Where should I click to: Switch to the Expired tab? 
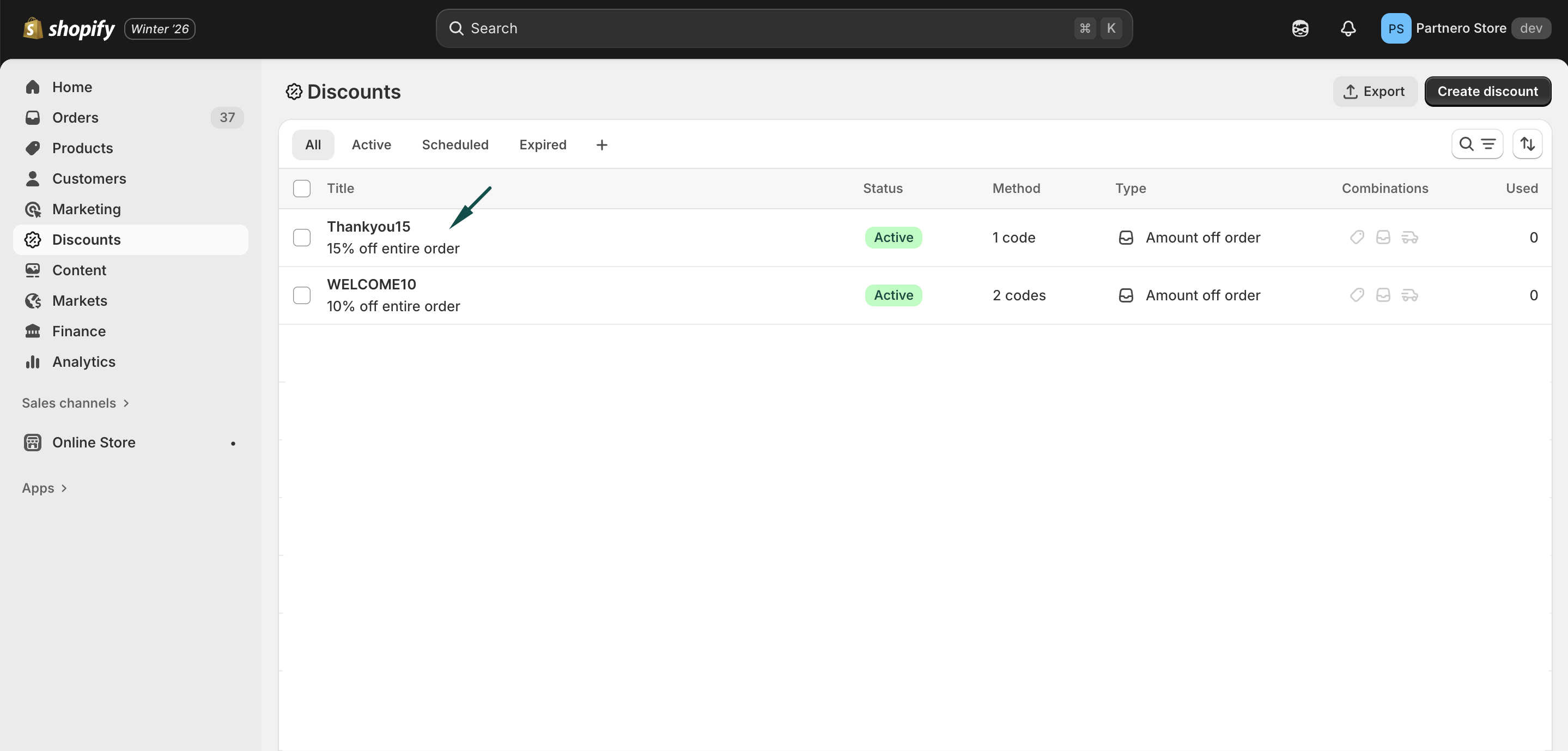542,145
